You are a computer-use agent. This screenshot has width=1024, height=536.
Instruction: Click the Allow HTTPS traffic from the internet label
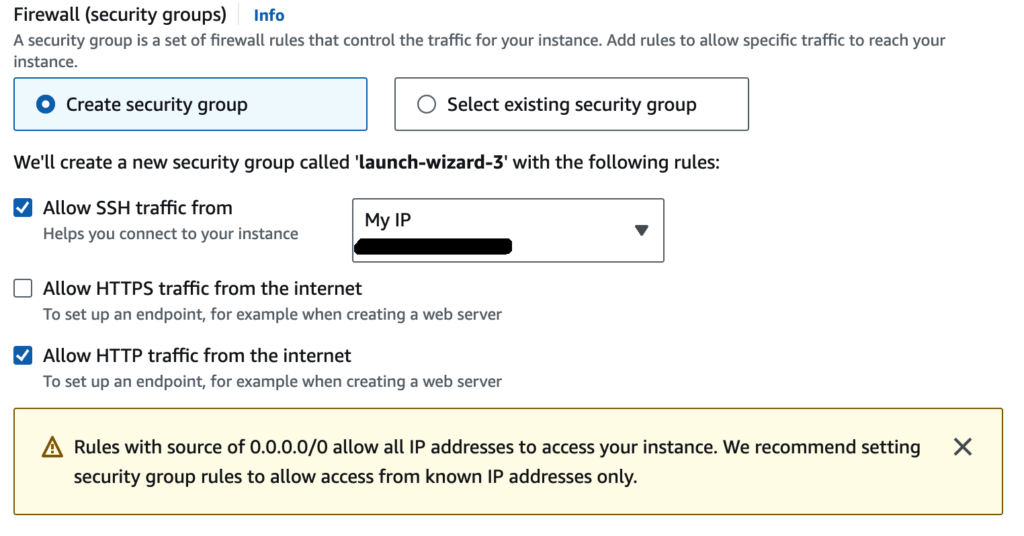[x=202, y=289]
